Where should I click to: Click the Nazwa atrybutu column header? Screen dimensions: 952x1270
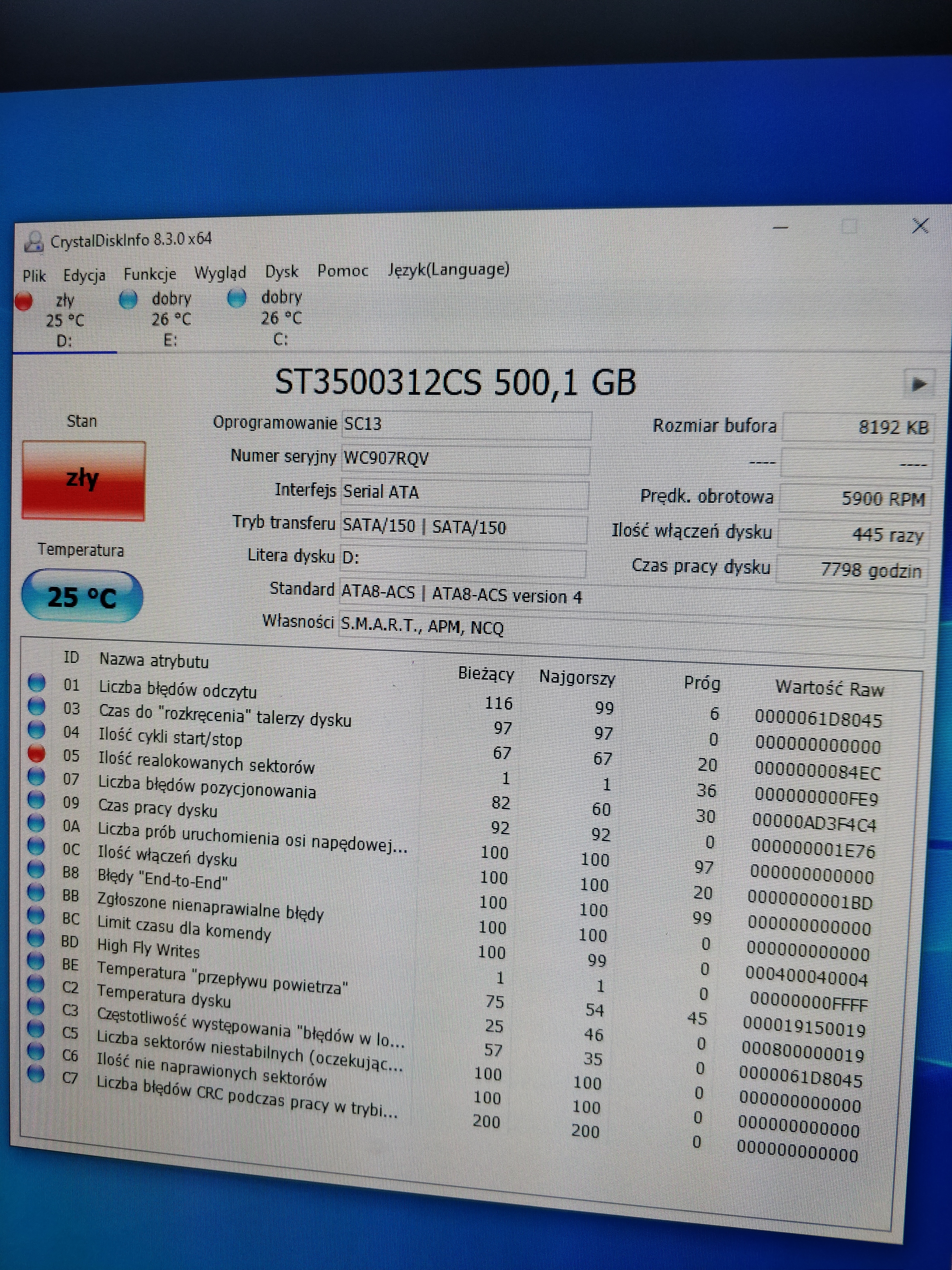coord(154,660)
